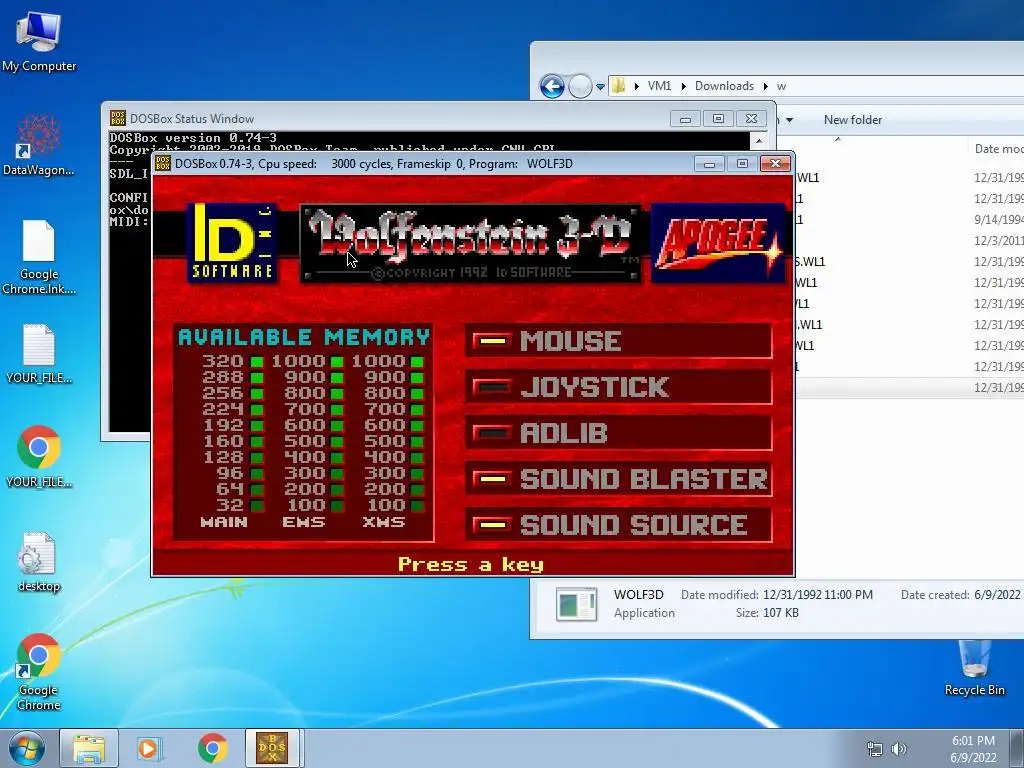Screen dimensions: 1024x768
Task: Click the folder icon in Explorer address bar
Action: point(618,86)
